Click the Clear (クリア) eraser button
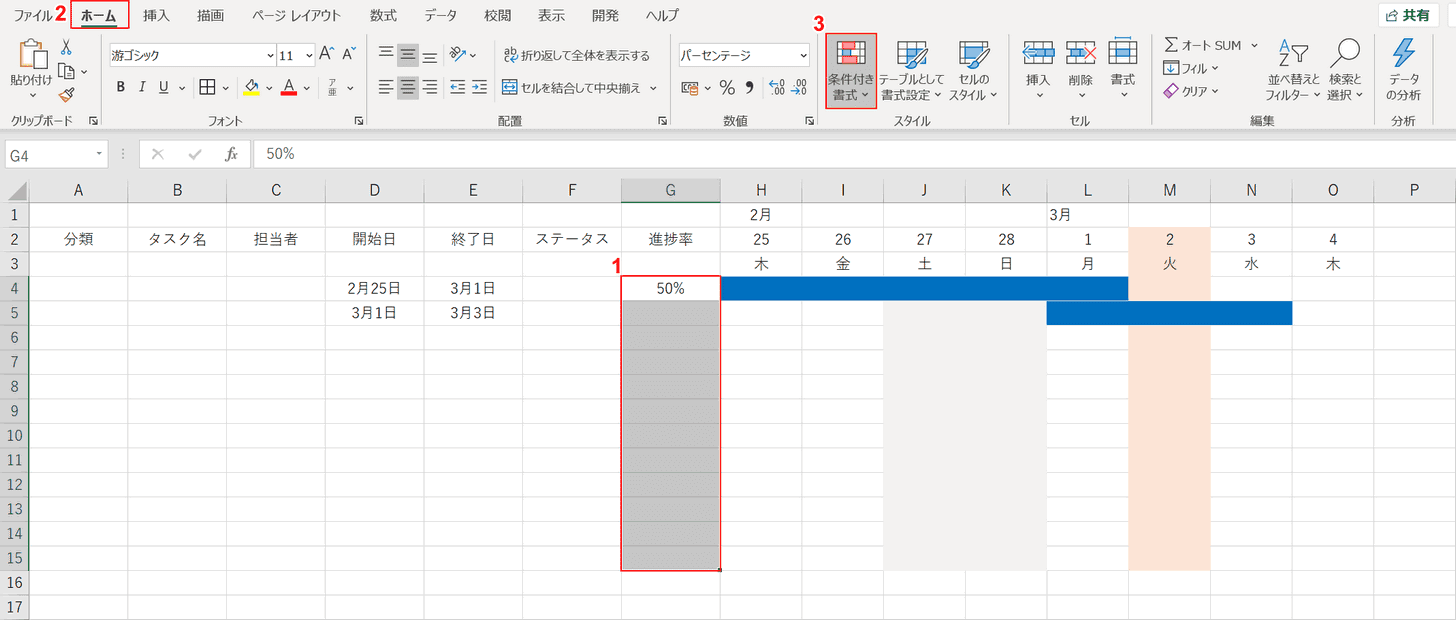1456x620 pixels. [x=1191, y=91]
